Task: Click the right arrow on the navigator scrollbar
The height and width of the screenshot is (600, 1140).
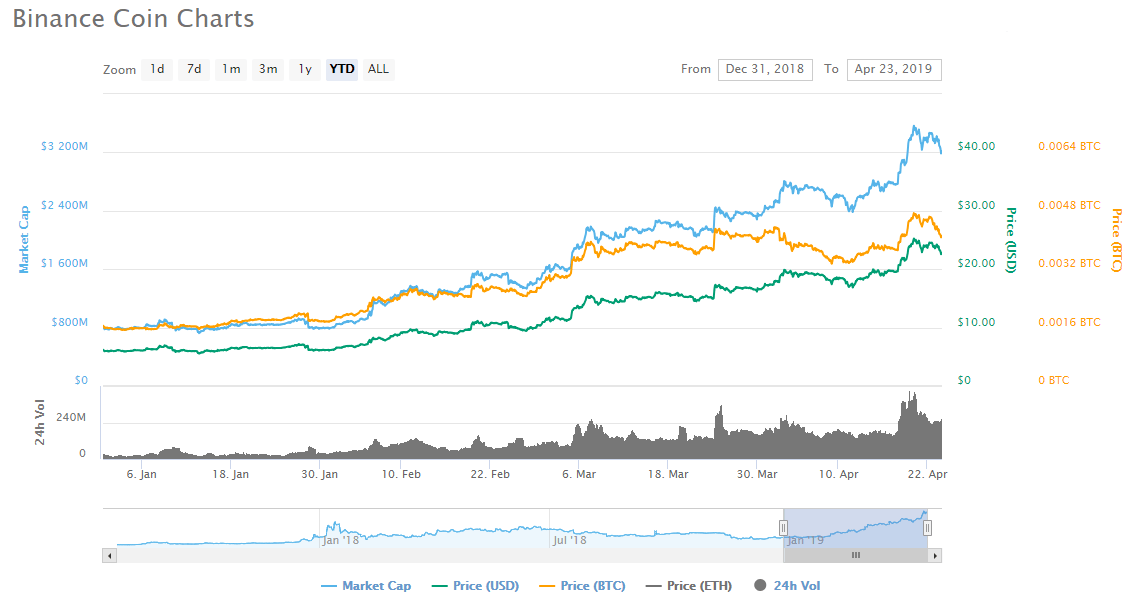Action: 934,554
